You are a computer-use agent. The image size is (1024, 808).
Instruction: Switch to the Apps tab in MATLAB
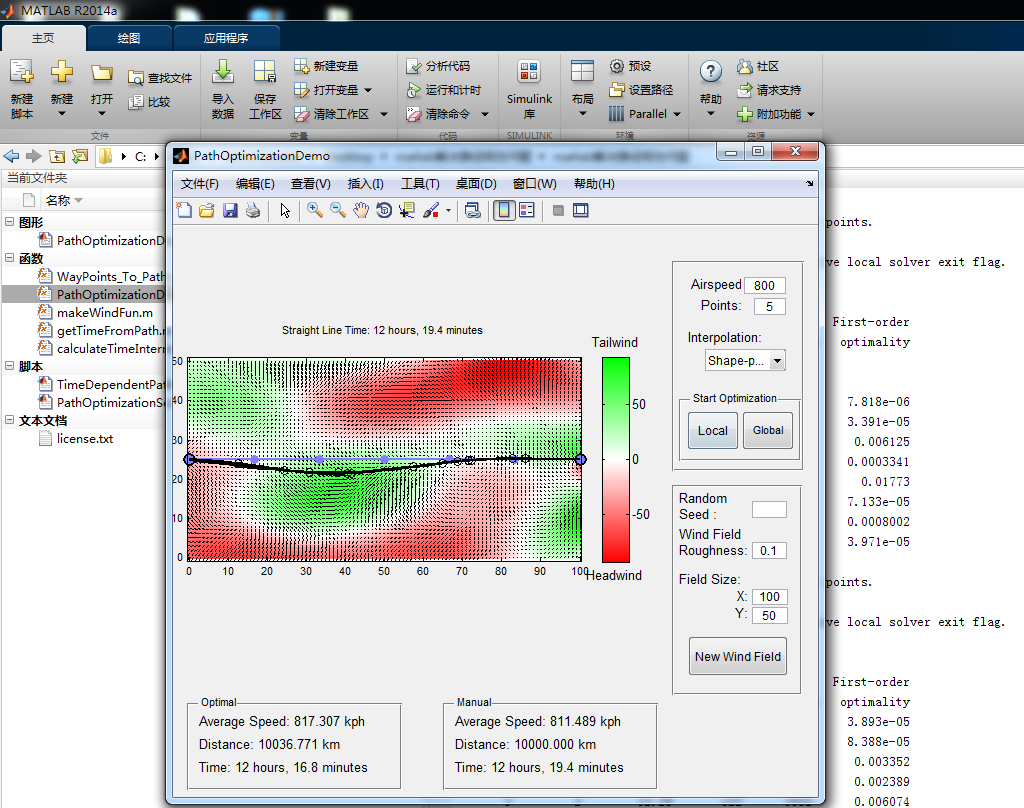click(225, 39)
